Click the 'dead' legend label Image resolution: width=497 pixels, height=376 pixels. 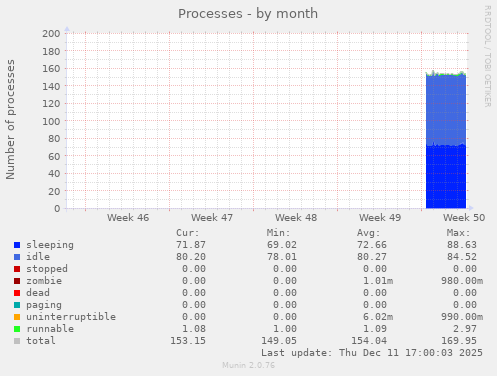tap(38, 293)
